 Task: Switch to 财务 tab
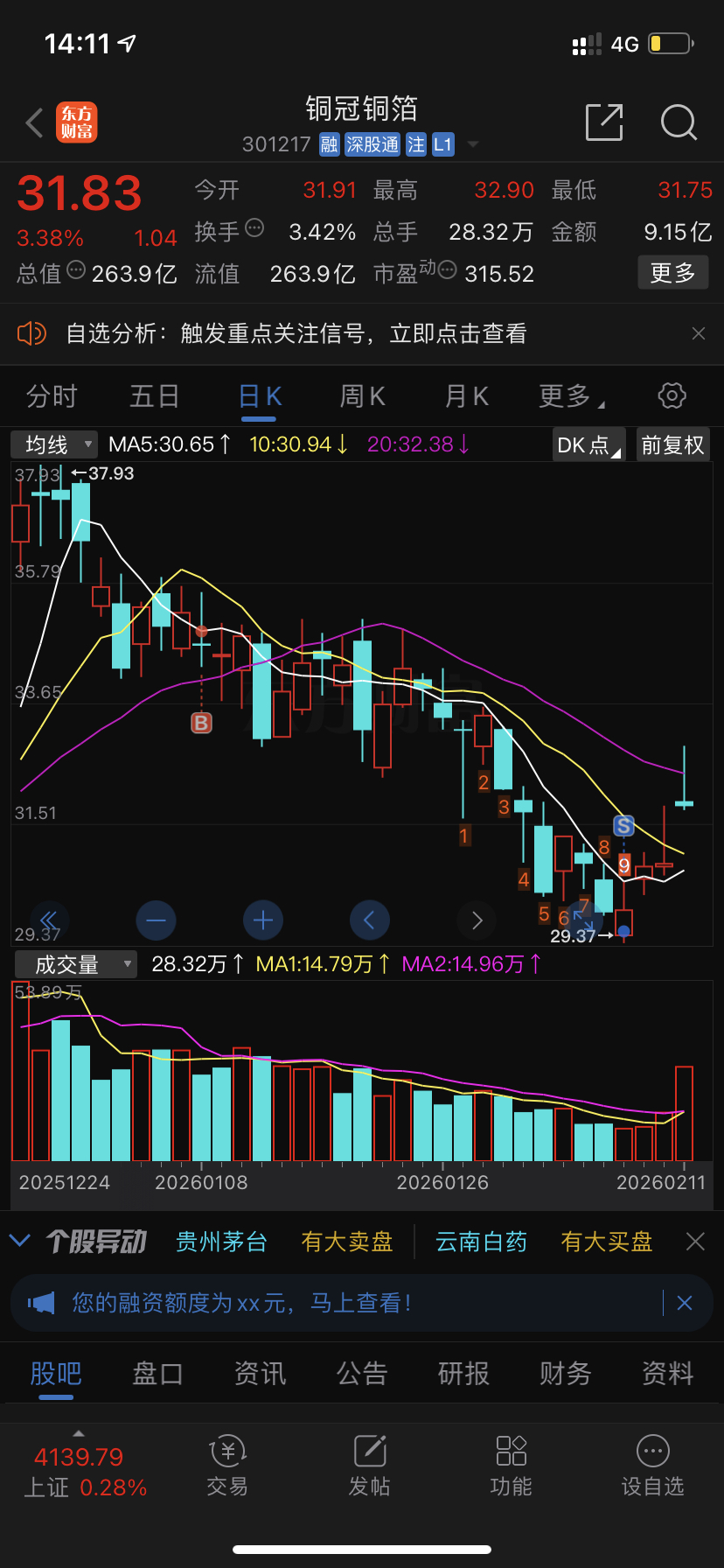[566, 1374]
